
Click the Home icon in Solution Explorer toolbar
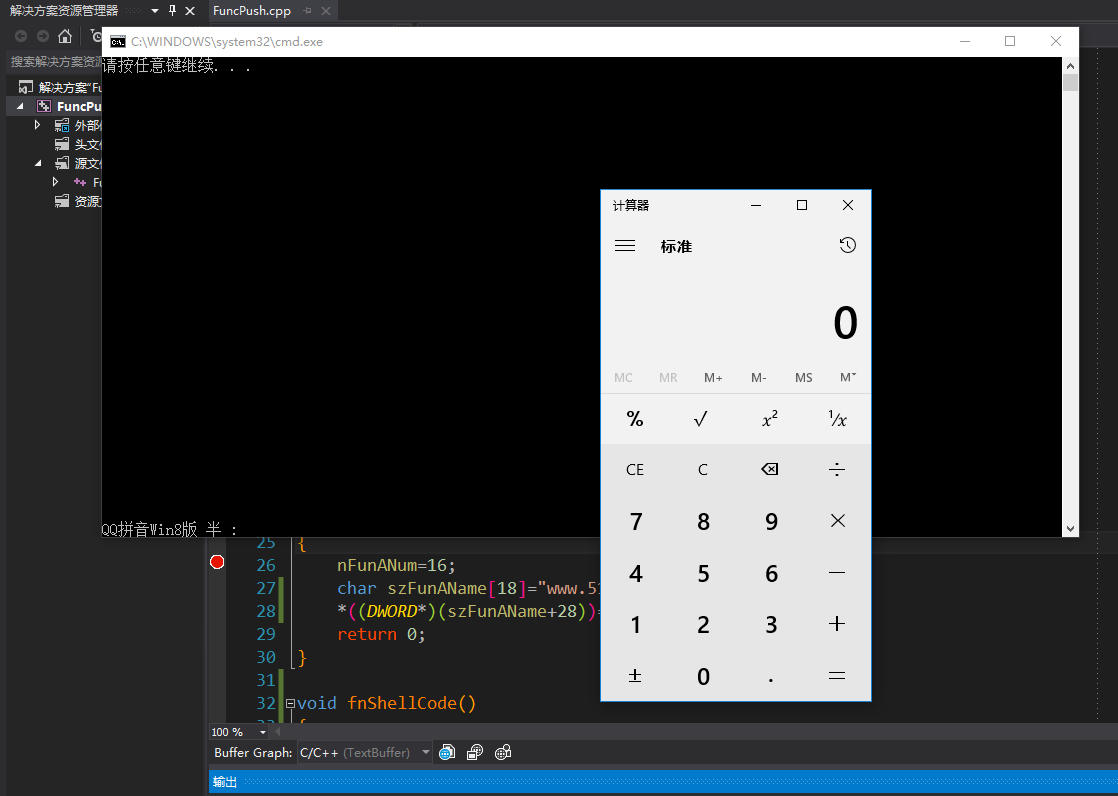tap(65, 36)
